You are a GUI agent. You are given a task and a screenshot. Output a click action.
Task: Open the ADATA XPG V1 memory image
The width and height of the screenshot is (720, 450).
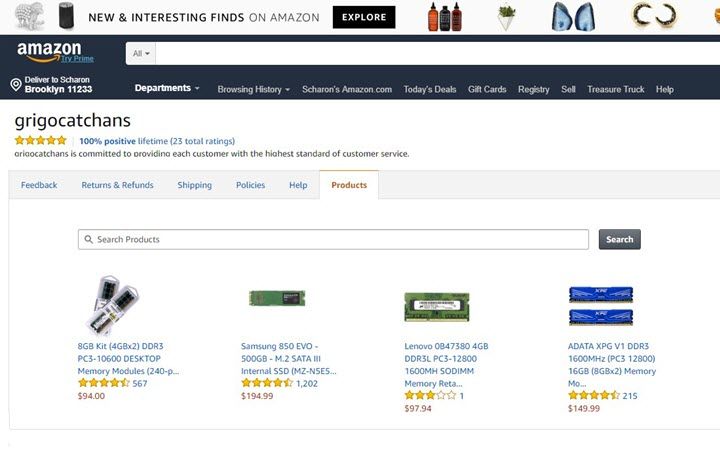(x=600, y=305)
